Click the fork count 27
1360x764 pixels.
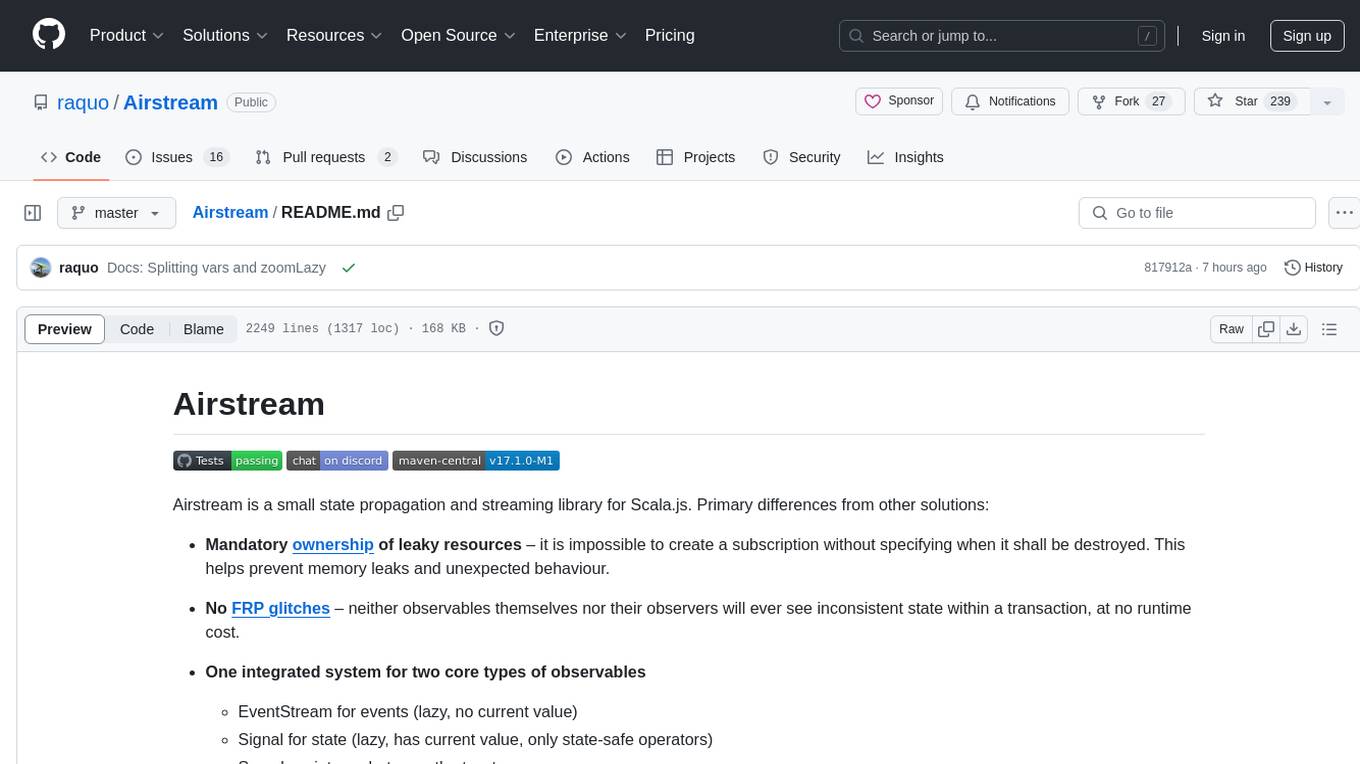(1159, 101)
